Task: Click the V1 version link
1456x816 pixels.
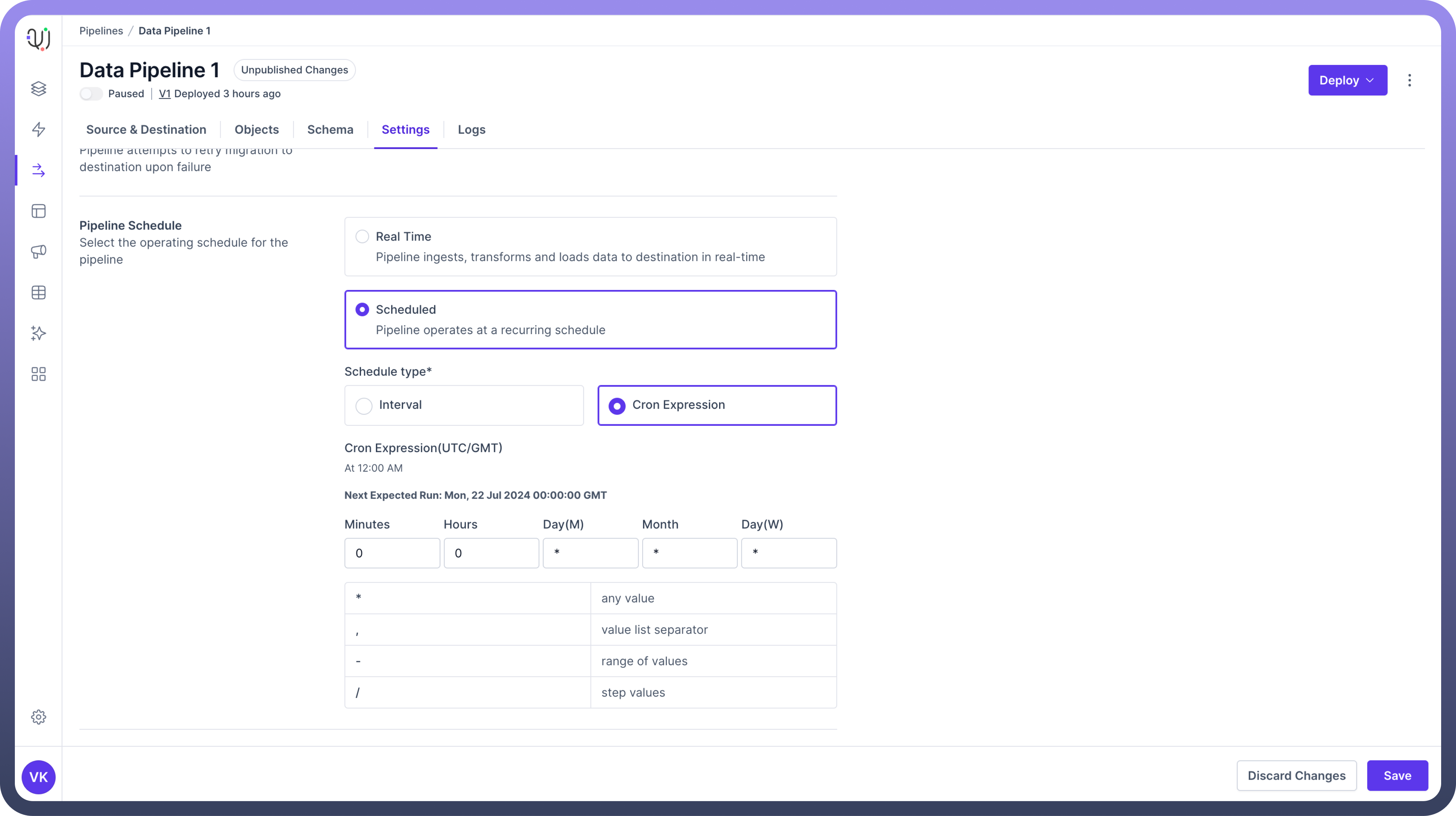Action: (165, 94)
